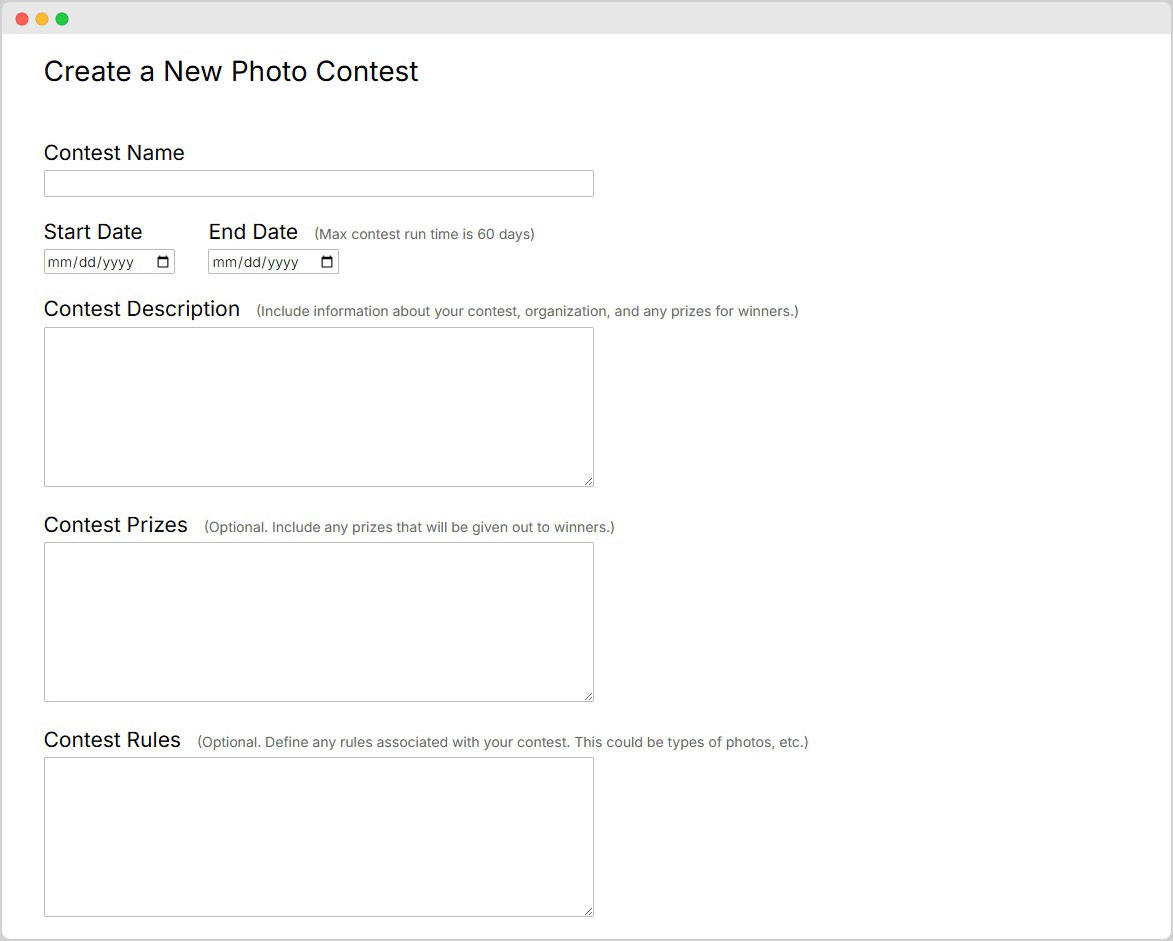The image size is (1173, 941).
Task: Open the Start Date calendar picker icon
Action: pos(163,262)
